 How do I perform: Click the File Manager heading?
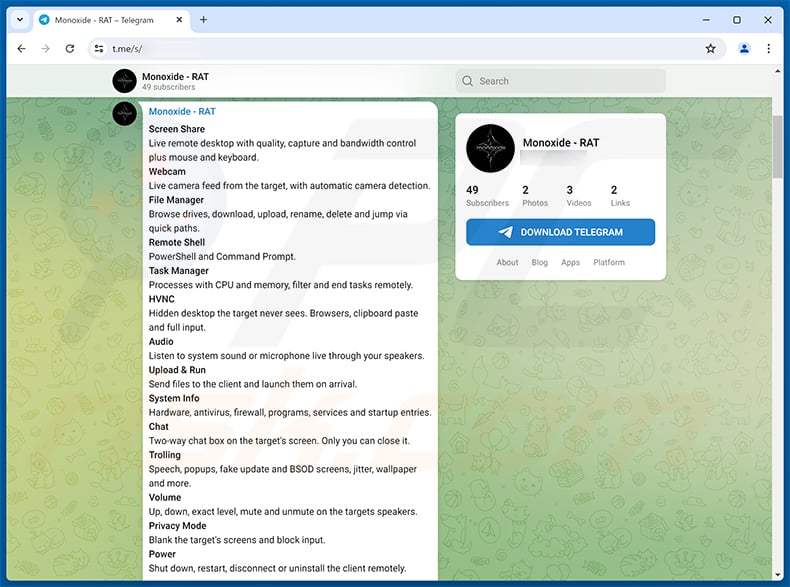click(x=176, y=200)
